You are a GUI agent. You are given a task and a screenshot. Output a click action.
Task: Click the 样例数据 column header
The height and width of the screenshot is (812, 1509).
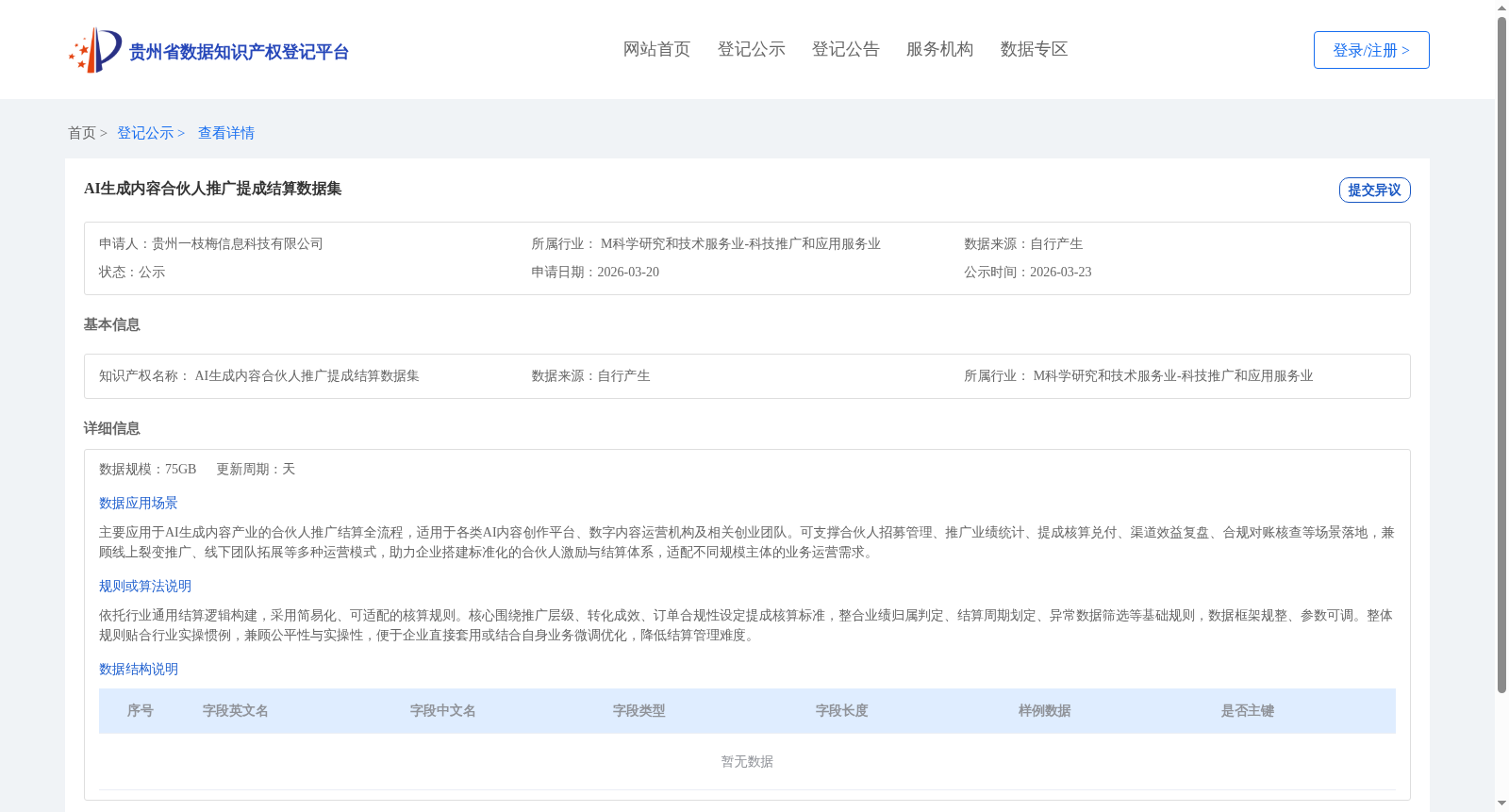click(x=1045, y=710)
